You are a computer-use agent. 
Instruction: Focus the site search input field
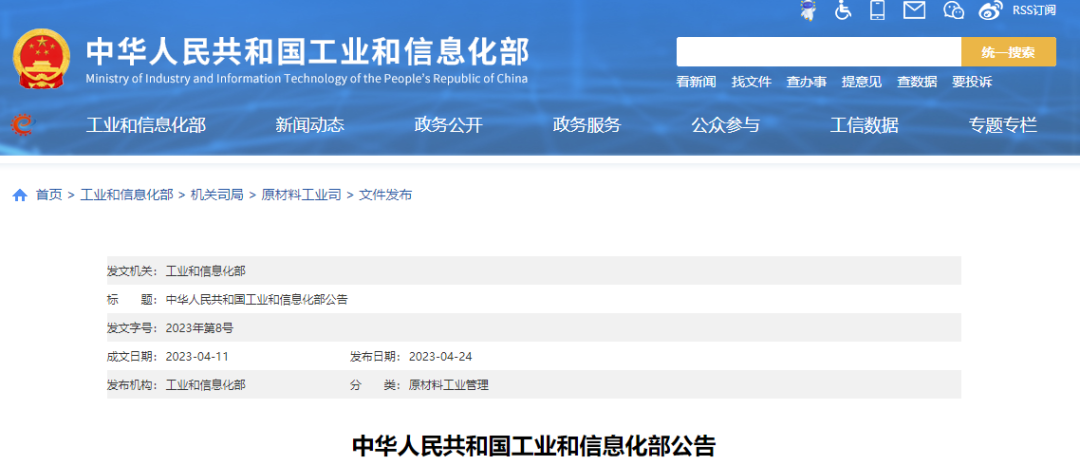(x=818, y=52)
